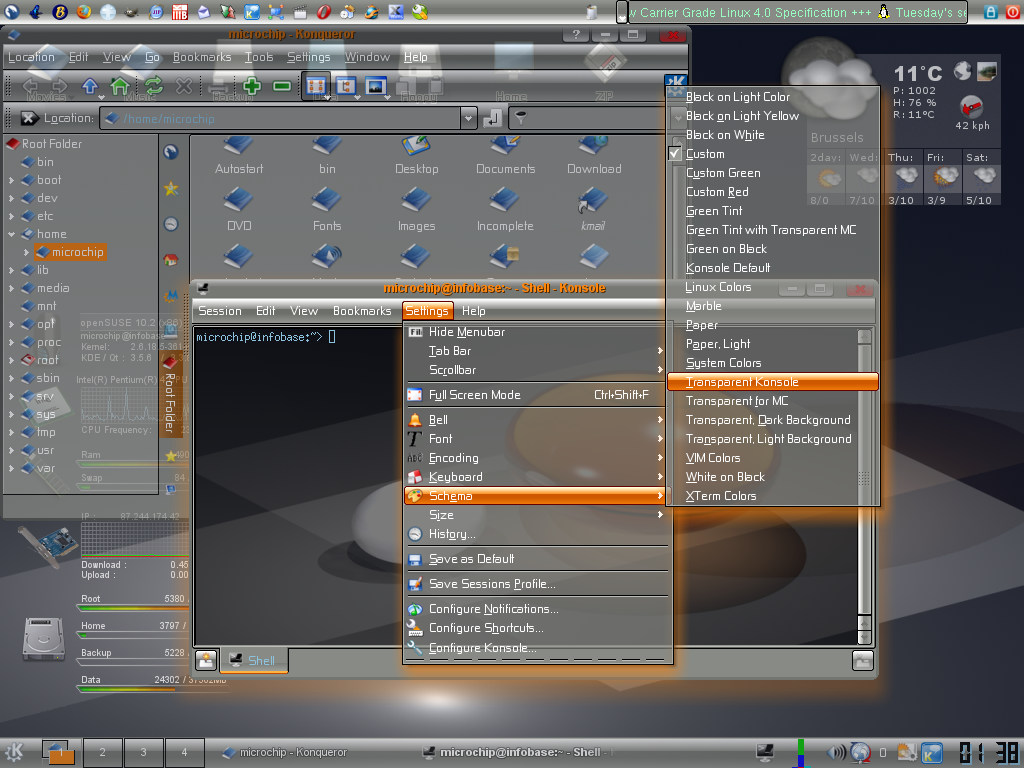The height and width of the screenshot is (768, 1024).
Task: Toggle the Custom schema checkmark
Action: click(675, 154)
